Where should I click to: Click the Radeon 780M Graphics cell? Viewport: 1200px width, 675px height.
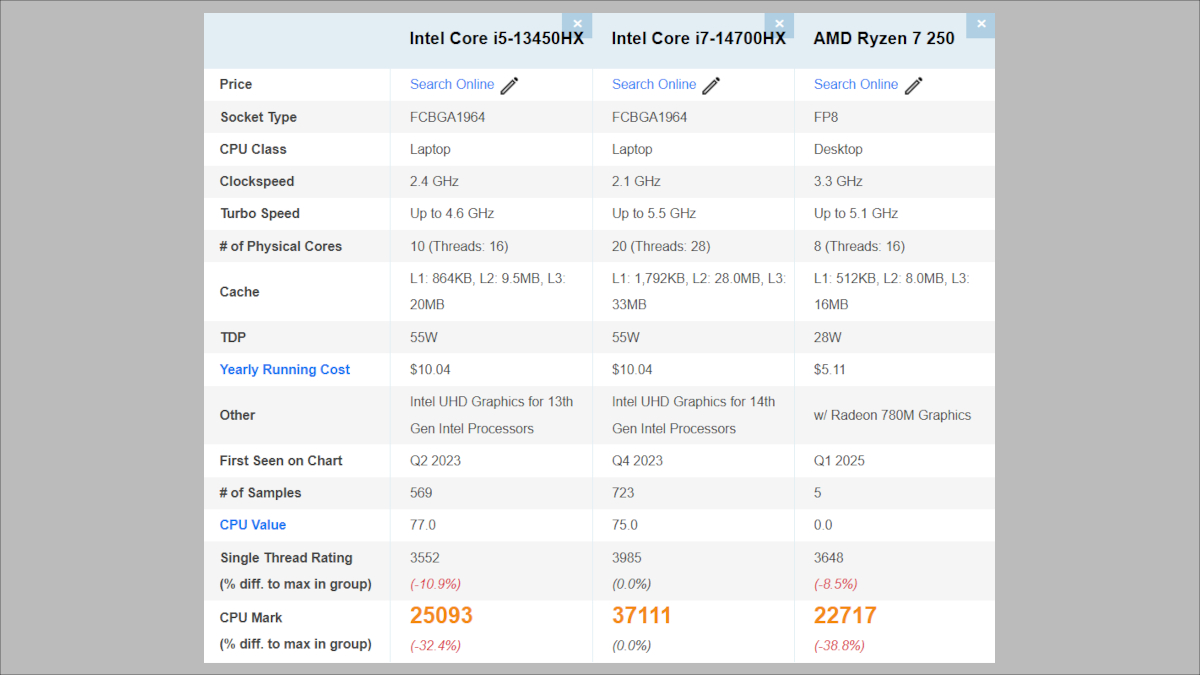point(892,415)
